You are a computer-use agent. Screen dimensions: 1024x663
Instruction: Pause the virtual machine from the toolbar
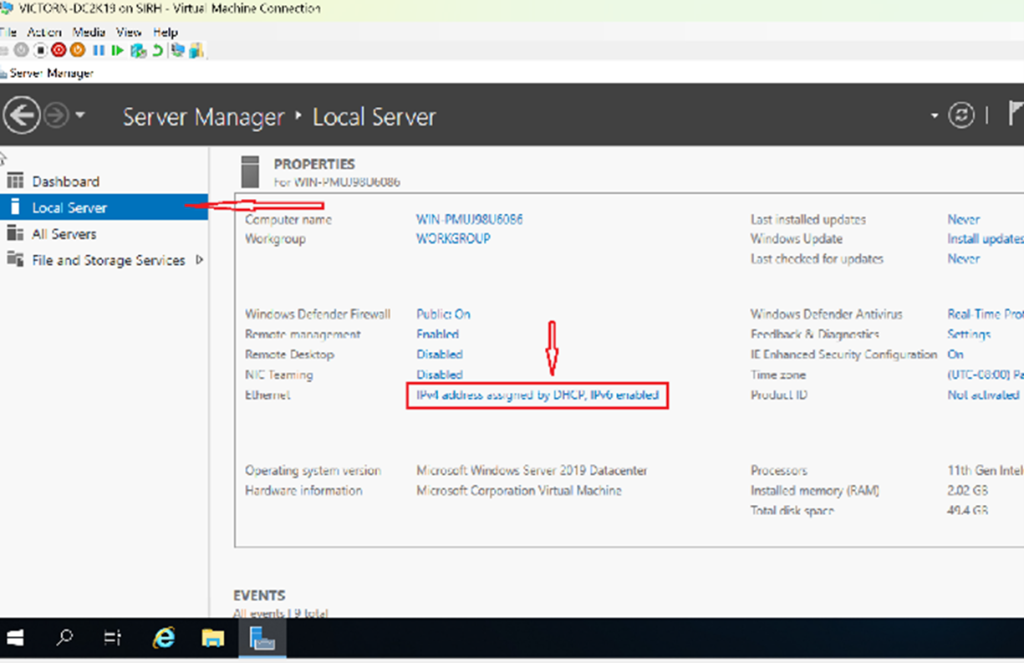(x=99, y=50)
